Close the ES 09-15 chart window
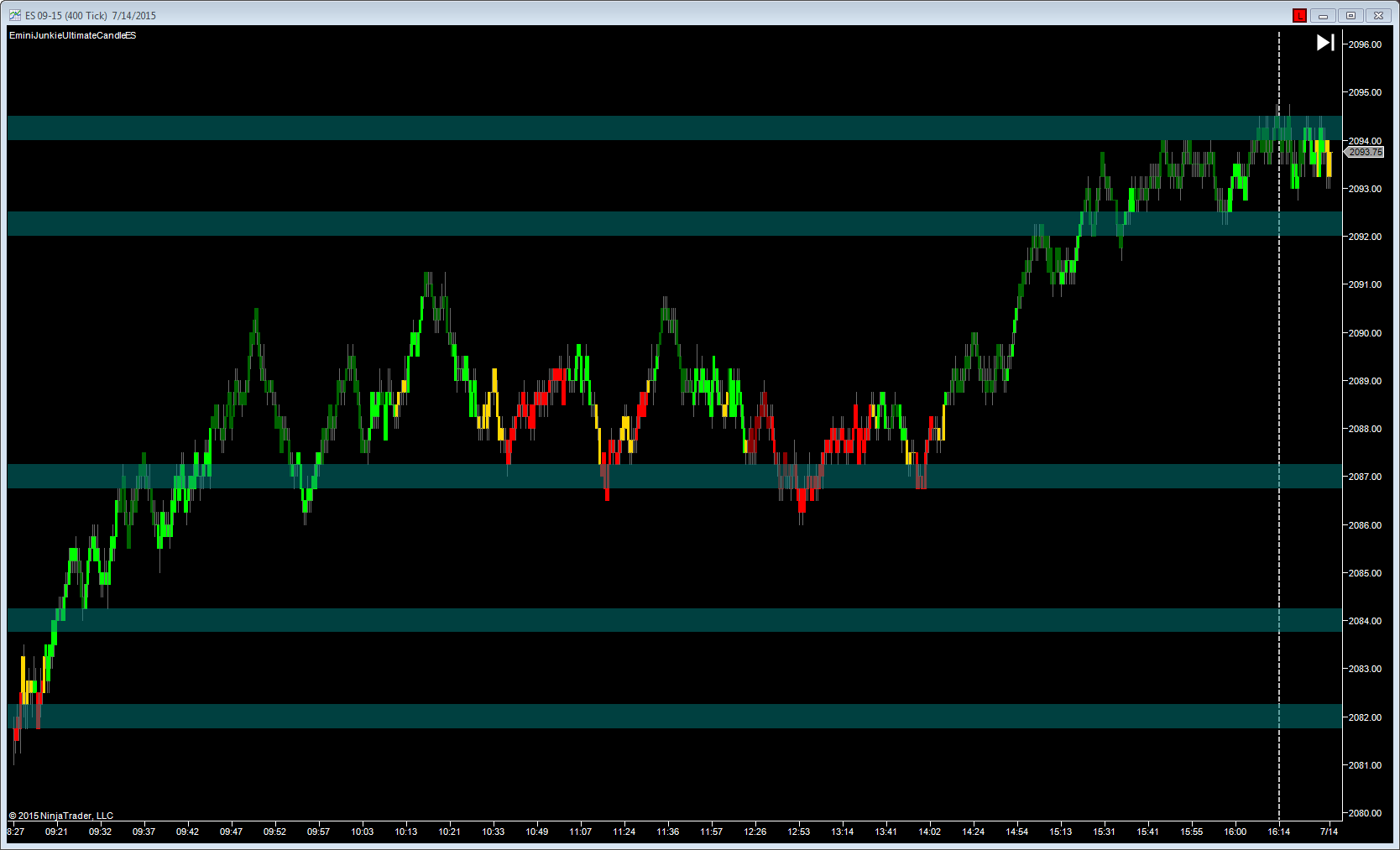Screen dimensions: 1400x850 coord(1379,15)
